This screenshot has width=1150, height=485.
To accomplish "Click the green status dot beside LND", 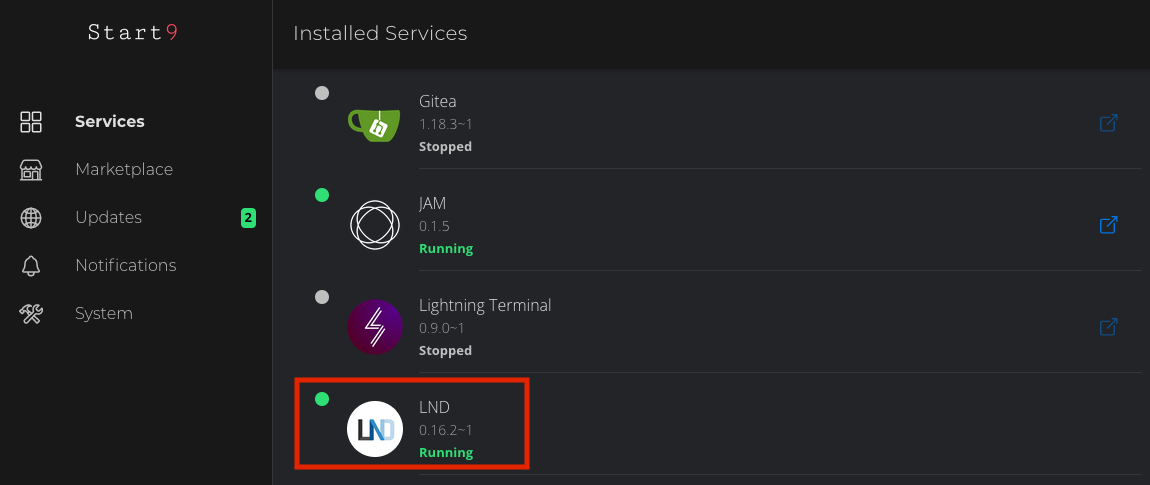I will click(322, 399).
